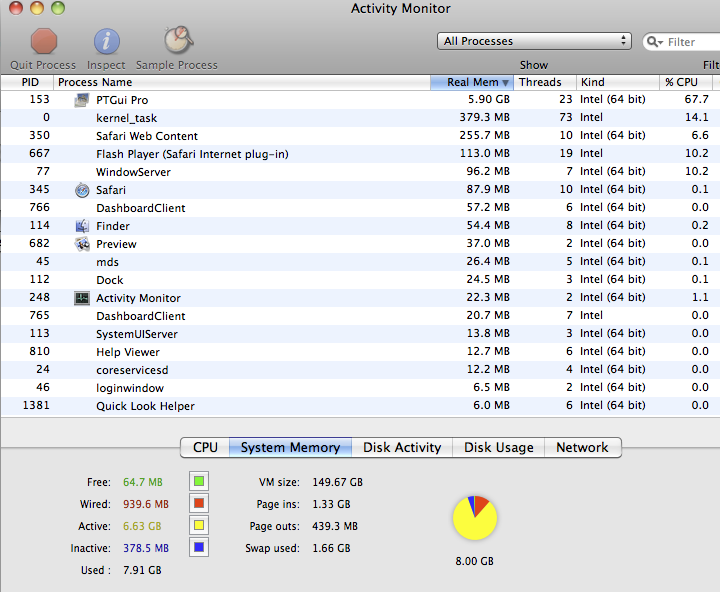
Task: Click the Sample Process label
Action: [x=176, y=65]
